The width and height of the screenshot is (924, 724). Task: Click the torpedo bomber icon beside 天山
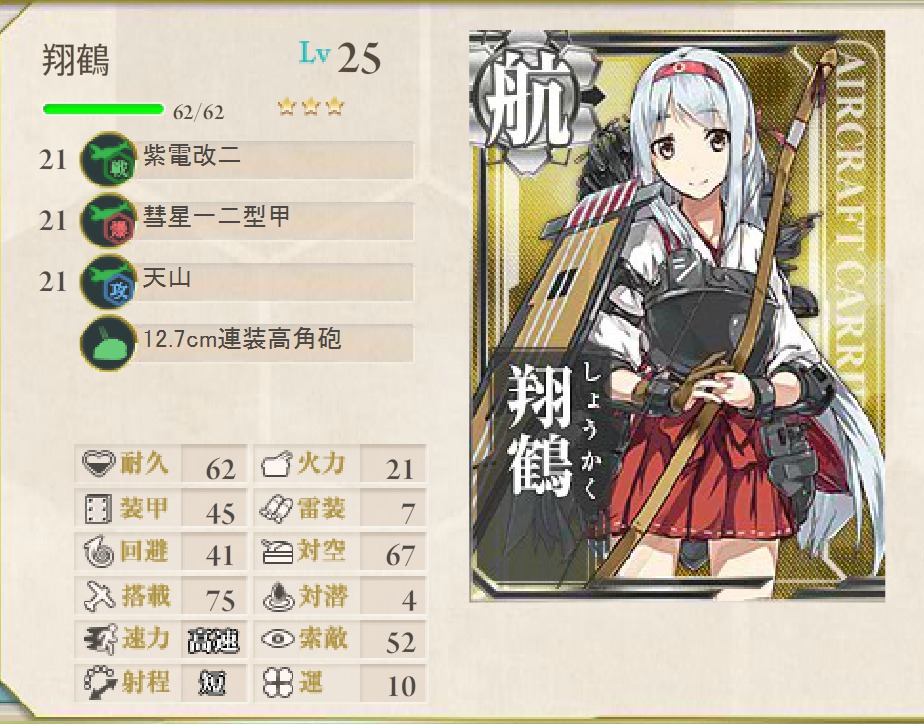[108, 282]
